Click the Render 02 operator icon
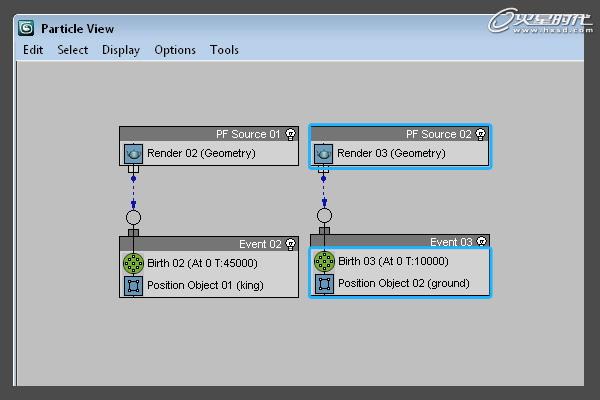 (x=133, y=154)
